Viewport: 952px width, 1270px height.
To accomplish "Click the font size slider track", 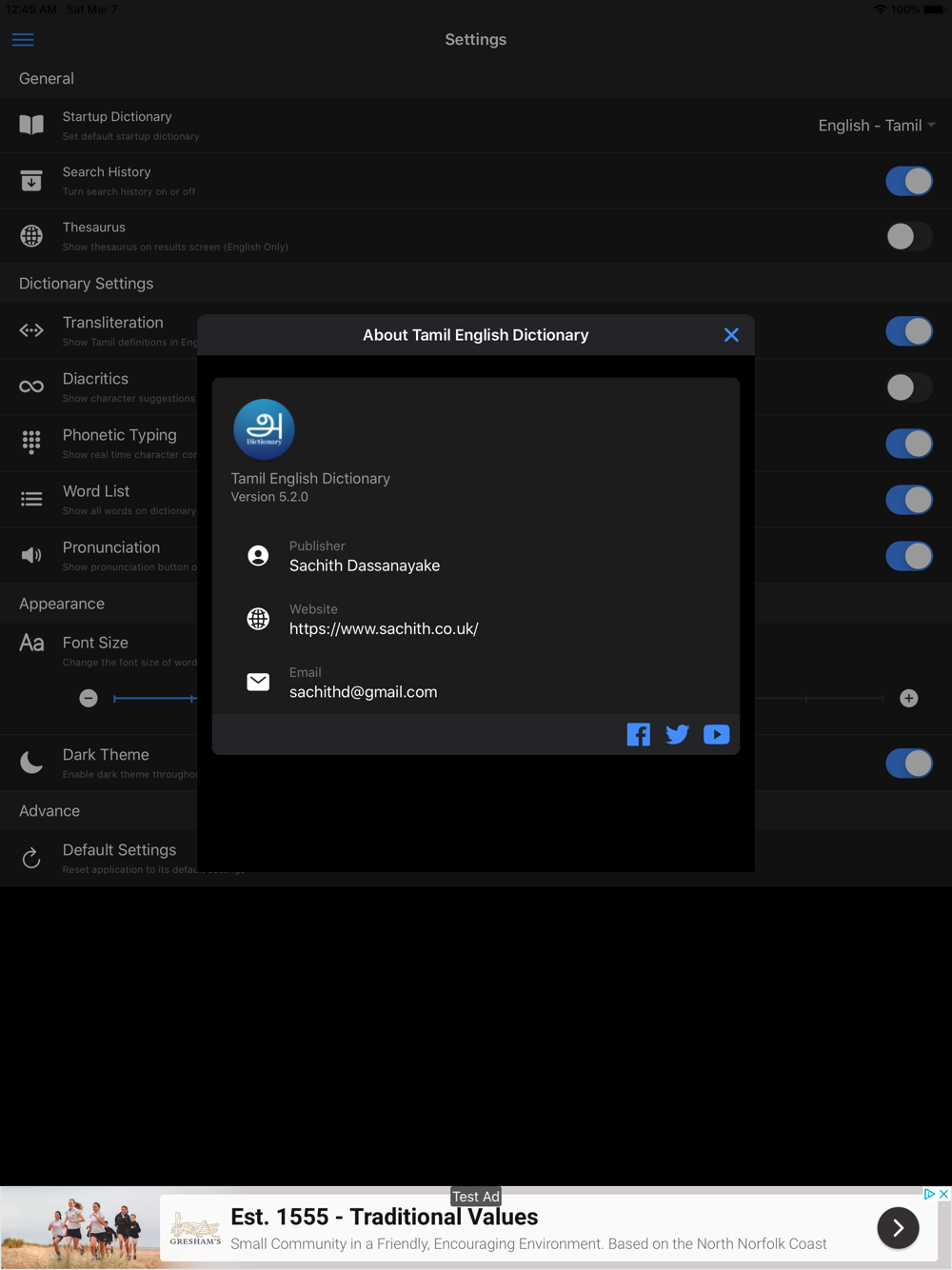I will pos(499,698).
